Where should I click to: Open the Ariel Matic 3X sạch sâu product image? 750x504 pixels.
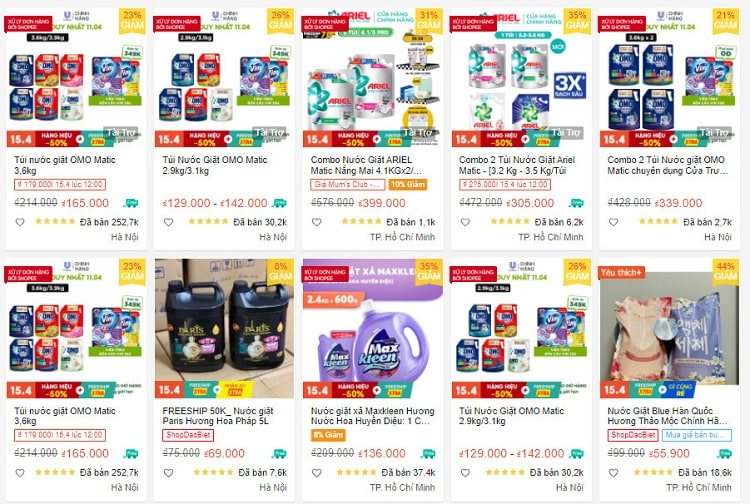(x=521, y=78)
